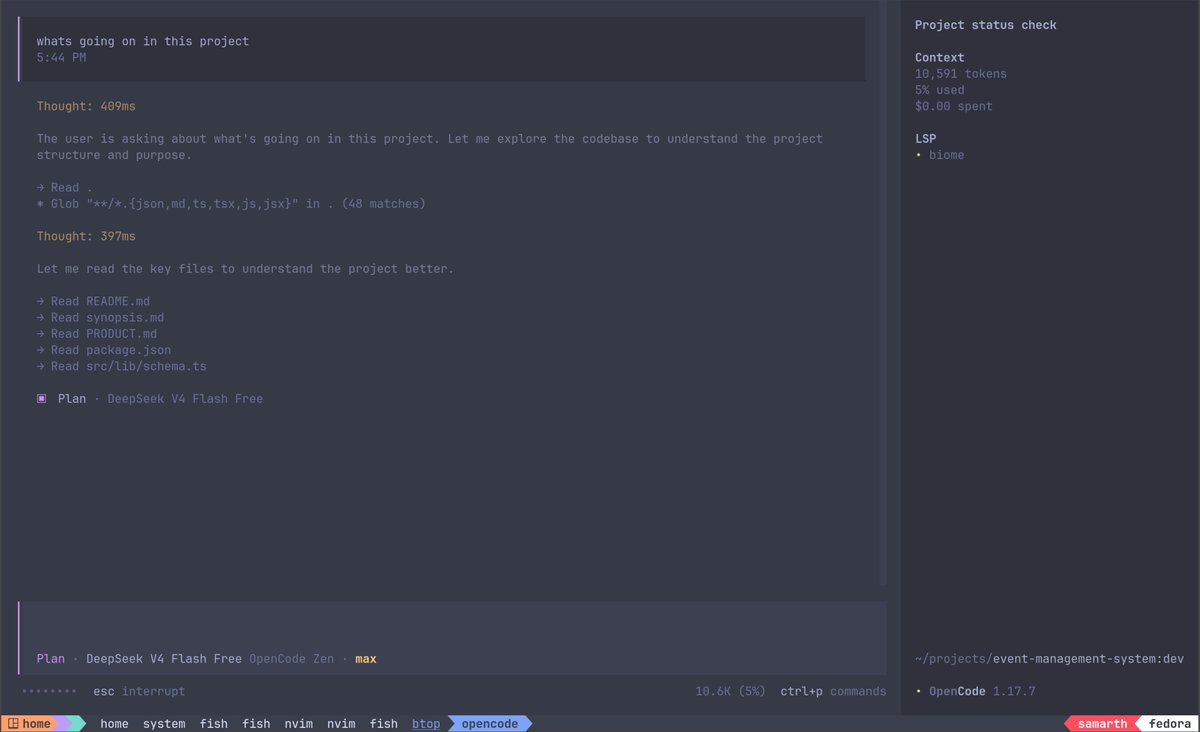
Task: Click the user message "whats going on in this project"
Action: click(x=143, y=41)
